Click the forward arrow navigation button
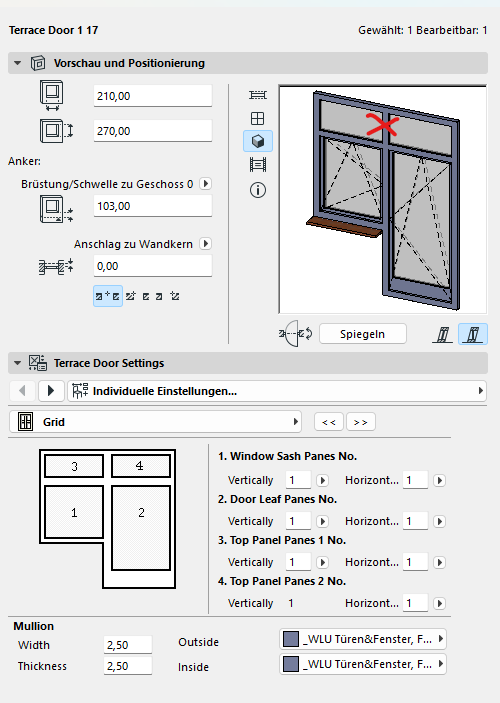Image resolution: width=500 pixels, height=703 pixels. [51, 391]
